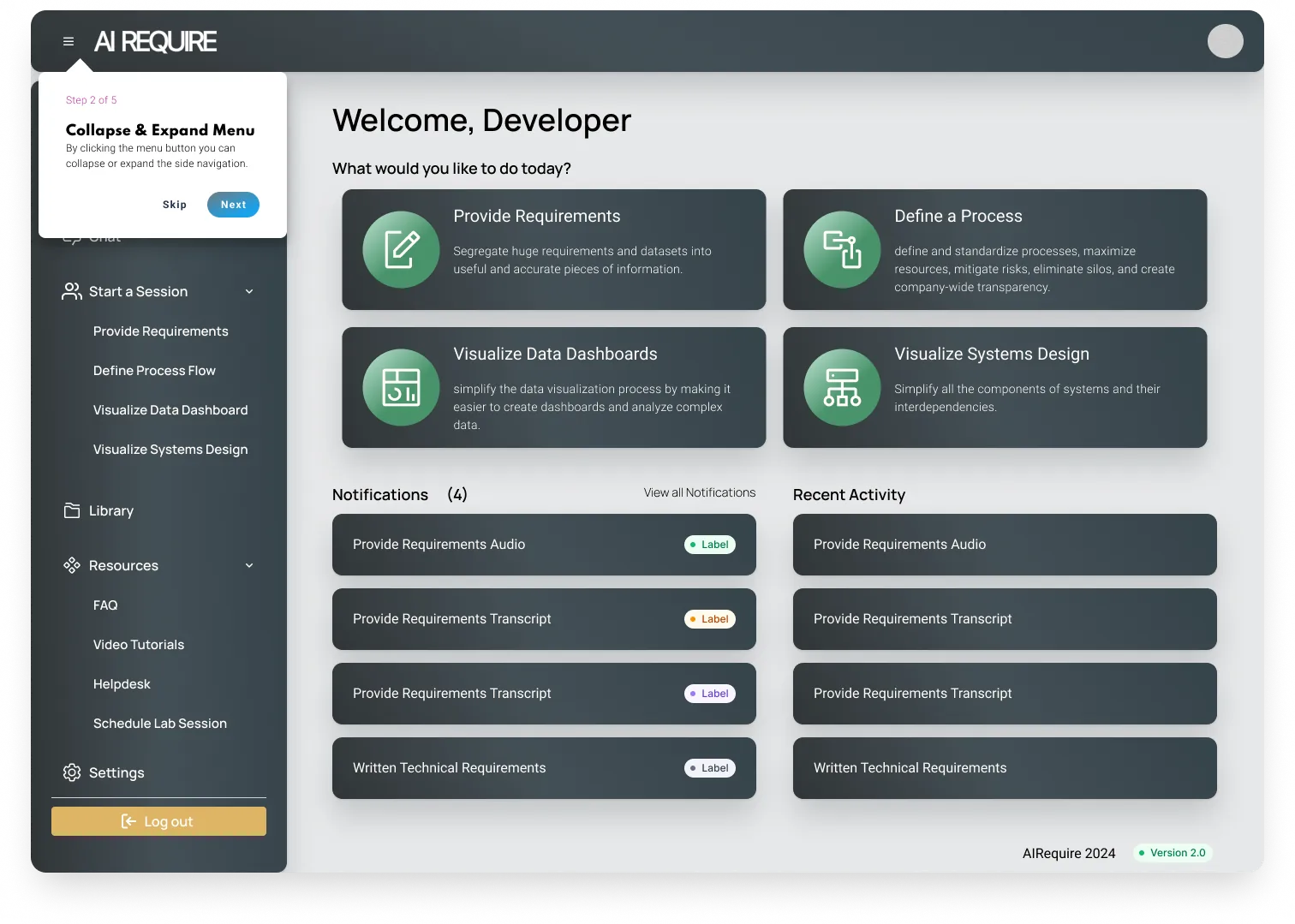The image size is (1295, 924).
Task: Open FAQ under Resources
Action: point(105,605)
